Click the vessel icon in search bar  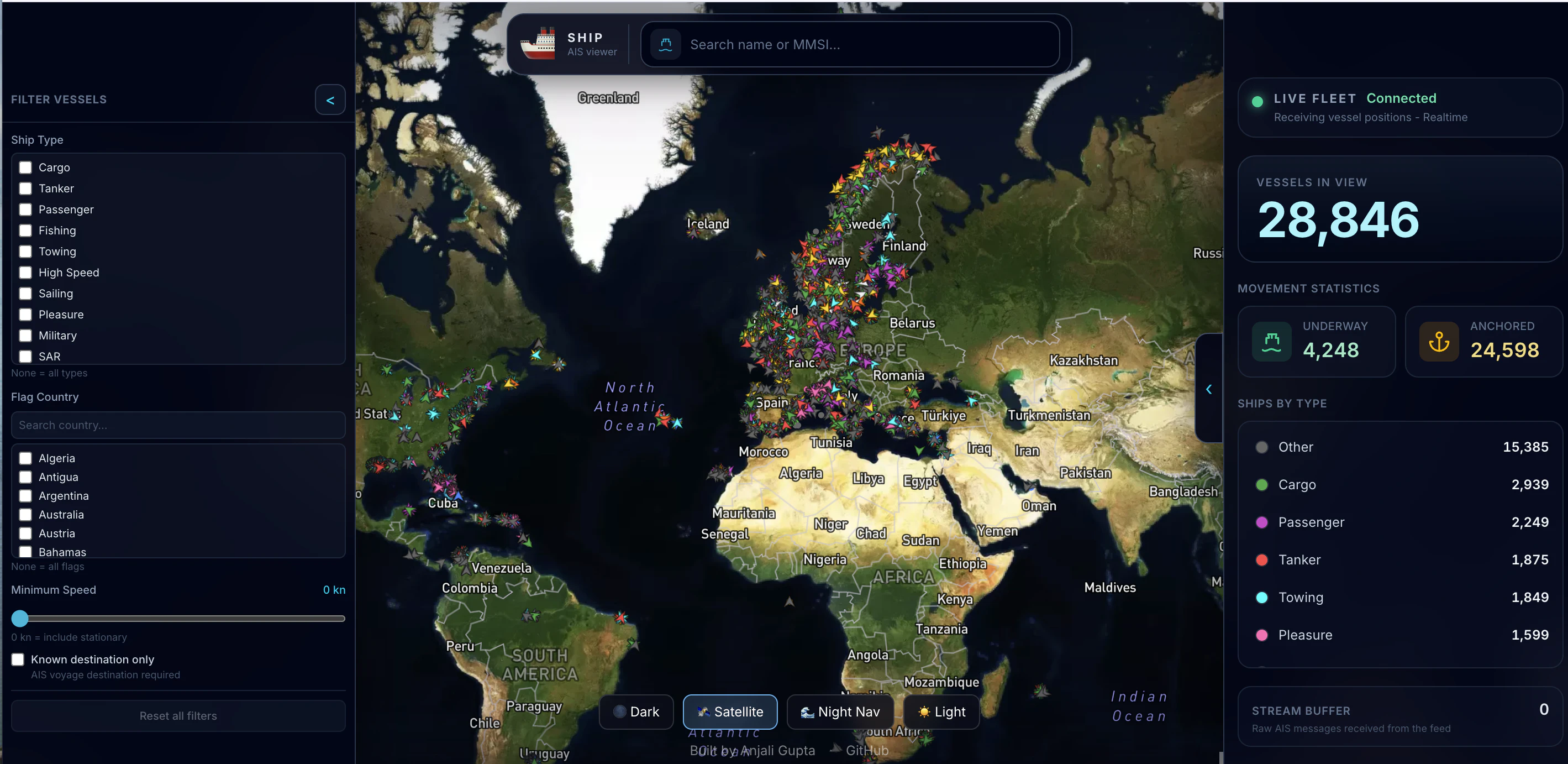coord(665,44)
